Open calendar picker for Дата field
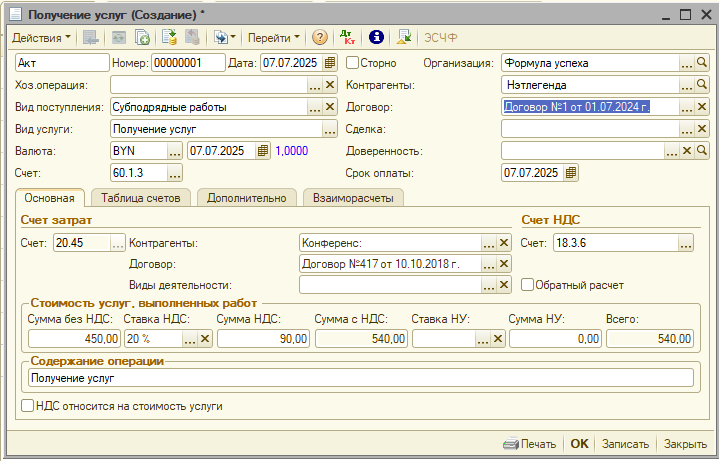 point(329,63)
